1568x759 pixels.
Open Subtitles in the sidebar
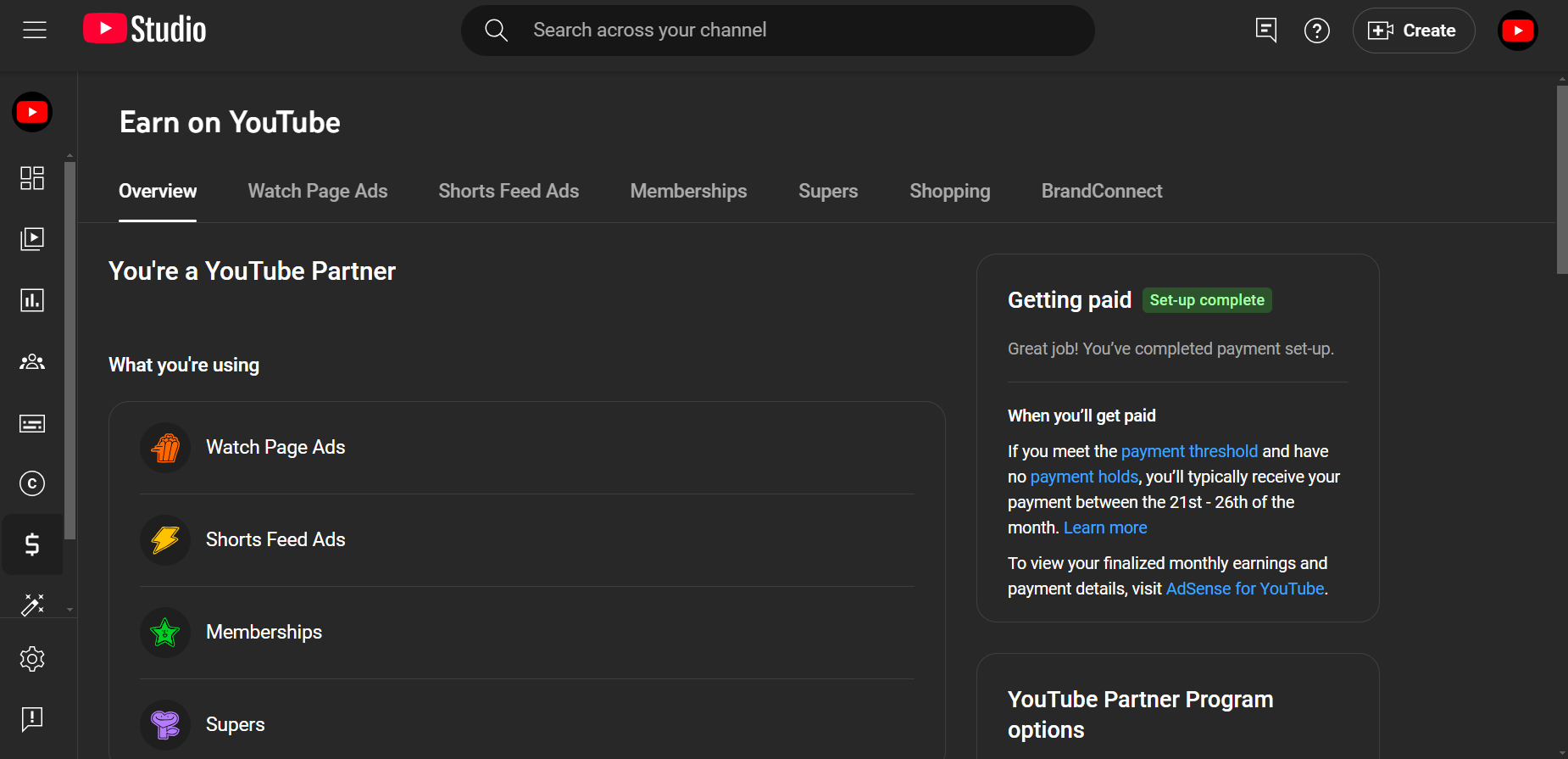[x=32, y=423]
